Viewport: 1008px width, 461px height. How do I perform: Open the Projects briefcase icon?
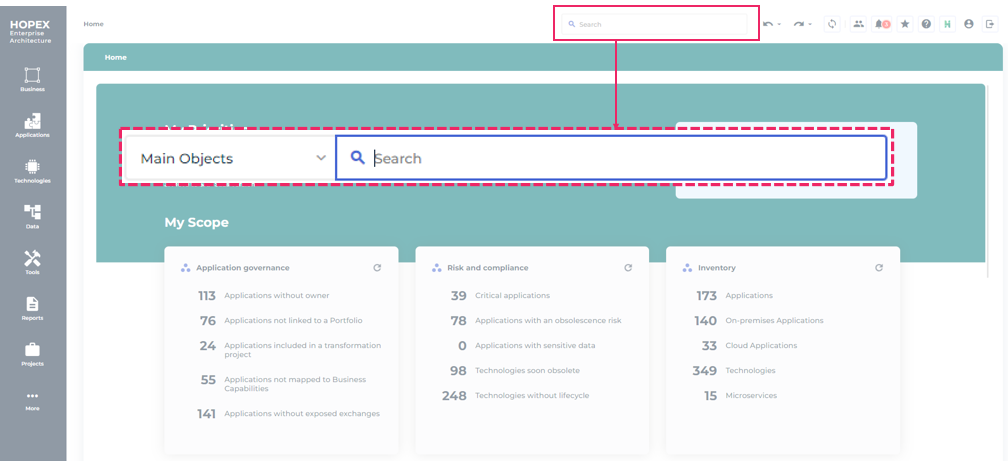click(32, 353)
